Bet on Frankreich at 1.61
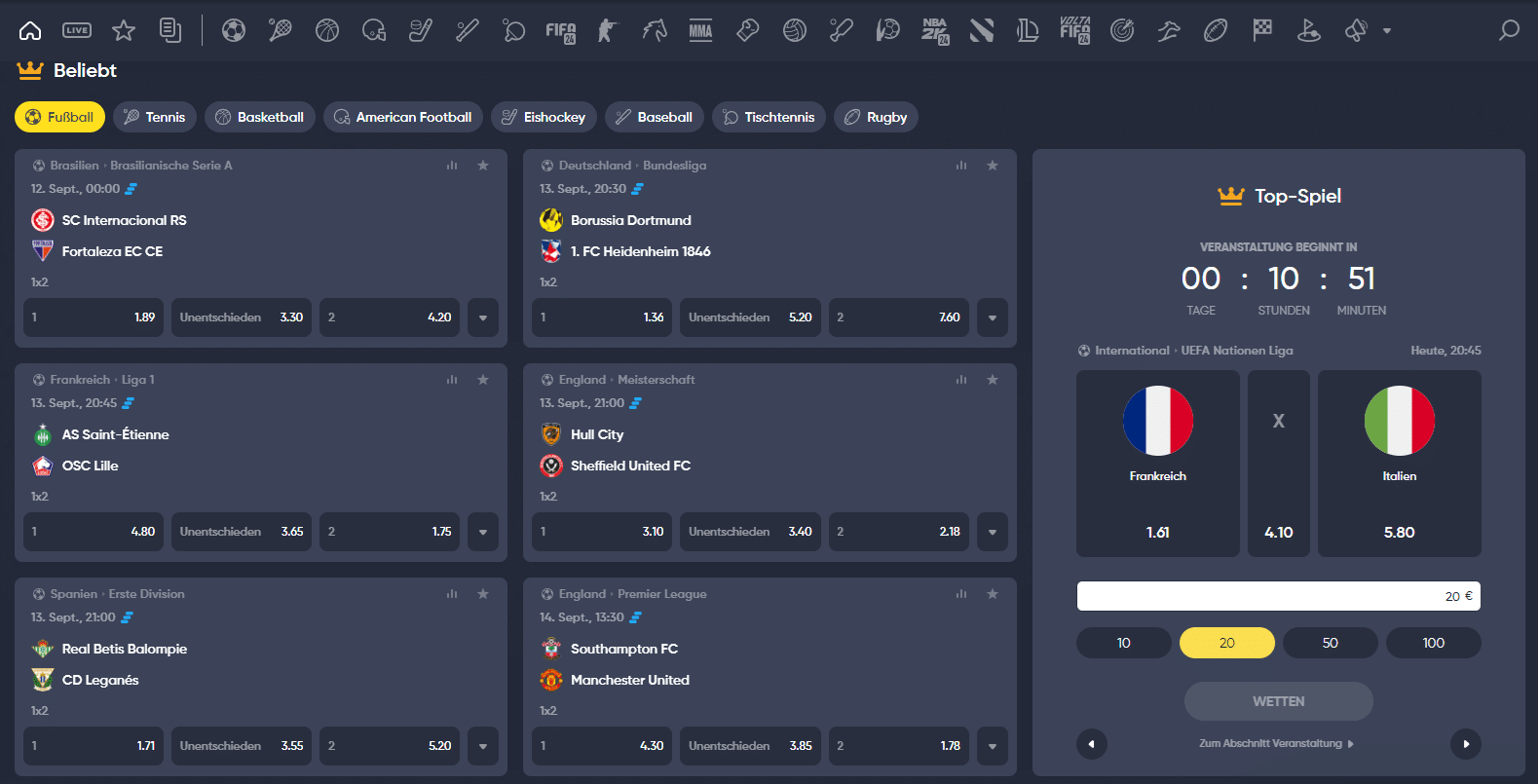Viewport: 1538px width, 784px height. pos(1158,464)
